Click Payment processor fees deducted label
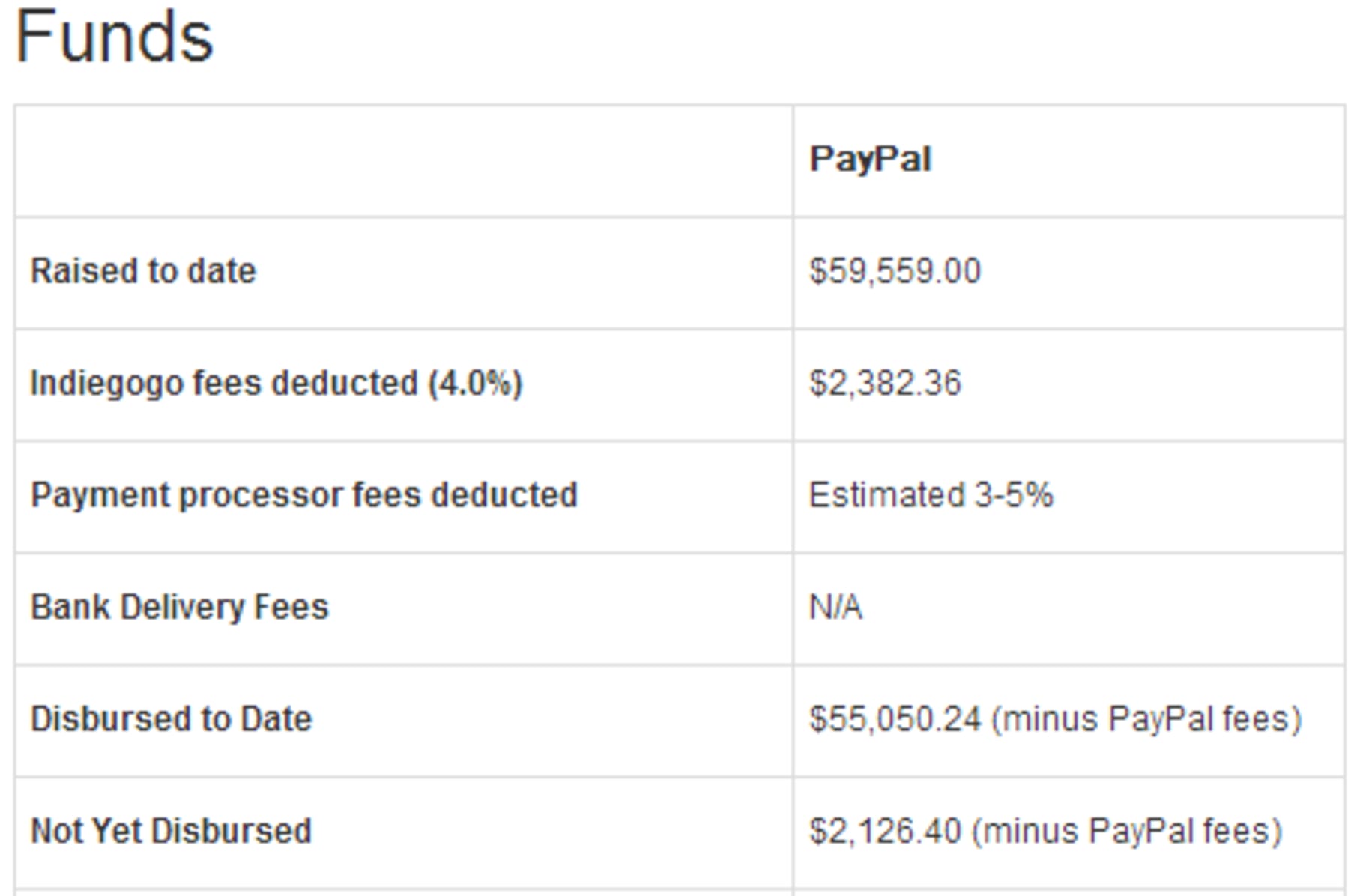Viewport: 1354px width, 896px height. 304,495
